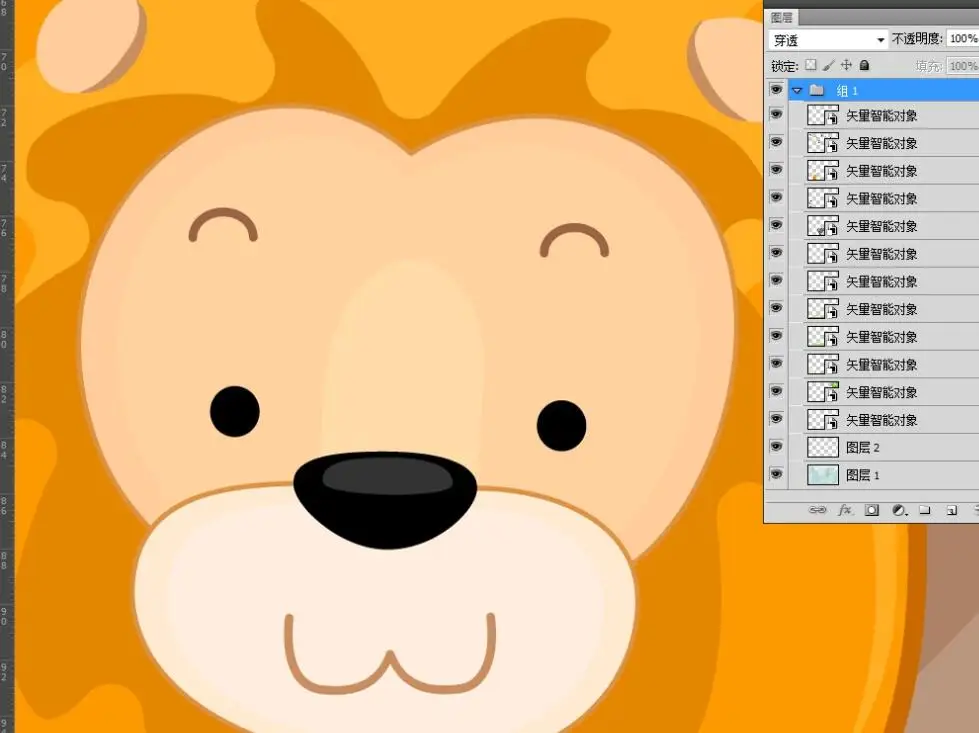The height and width of the screenshot is (733, 979).
Task: Add a layer mask using the mask icon
Action: 872,510
